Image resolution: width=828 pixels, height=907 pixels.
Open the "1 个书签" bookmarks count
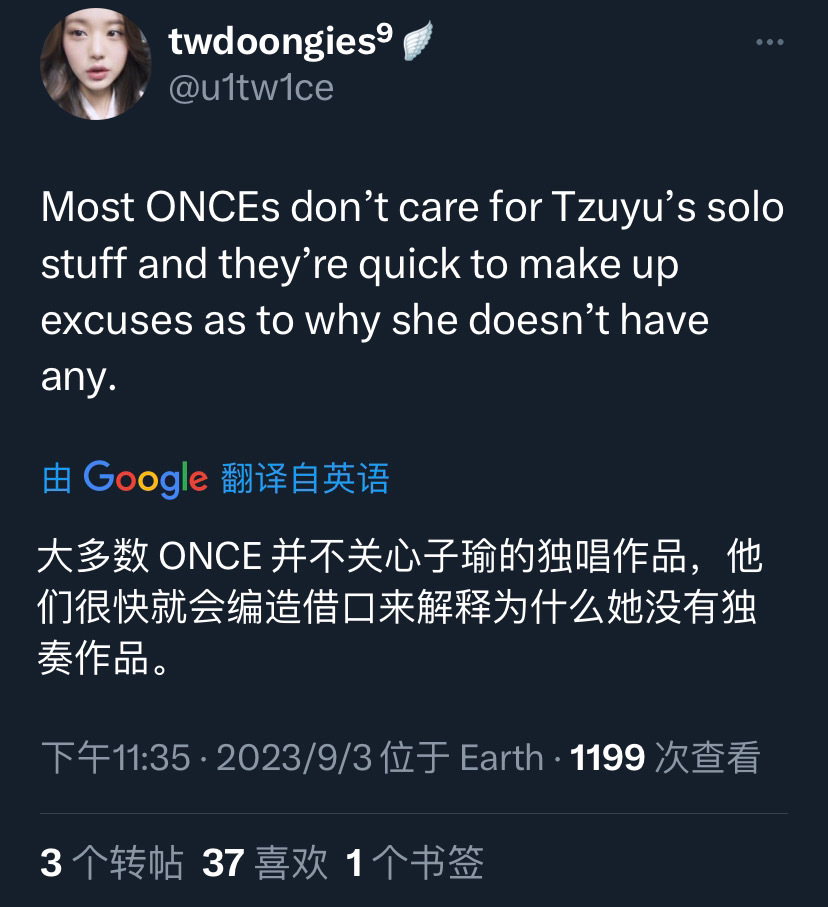[x=414, y=862]
